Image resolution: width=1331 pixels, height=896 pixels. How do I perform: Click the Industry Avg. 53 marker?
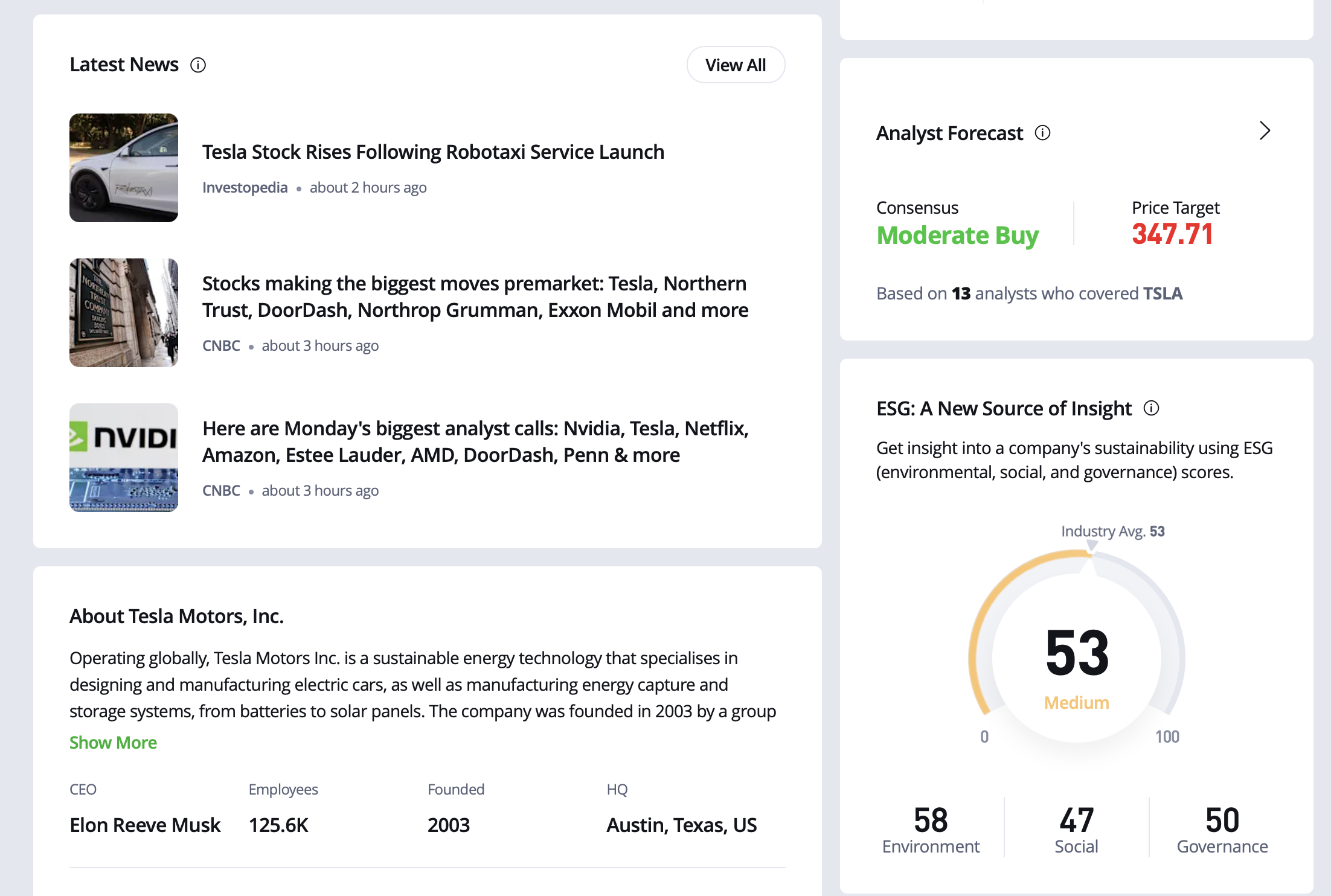coord(1112,531)
